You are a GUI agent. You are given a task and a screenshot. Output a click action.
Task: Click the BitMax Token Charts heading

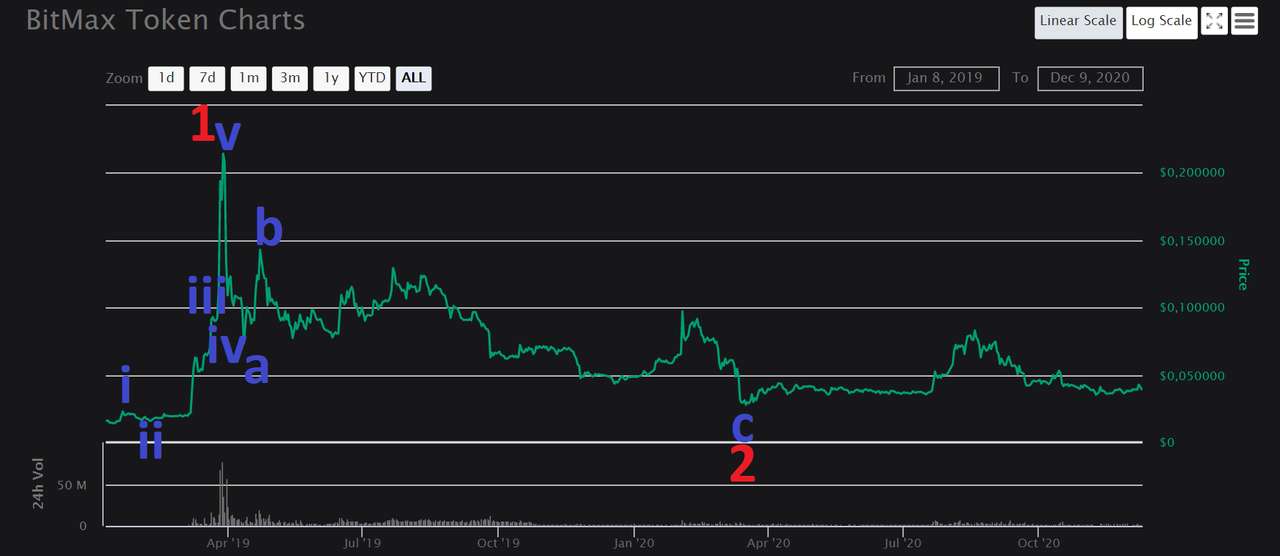(166, 20)
